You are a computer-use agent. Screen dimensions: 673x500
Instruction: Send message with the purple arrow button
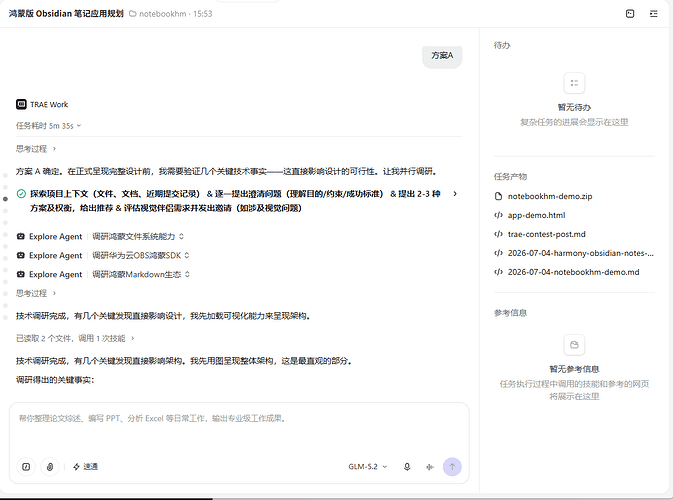[x=452, y=467]
